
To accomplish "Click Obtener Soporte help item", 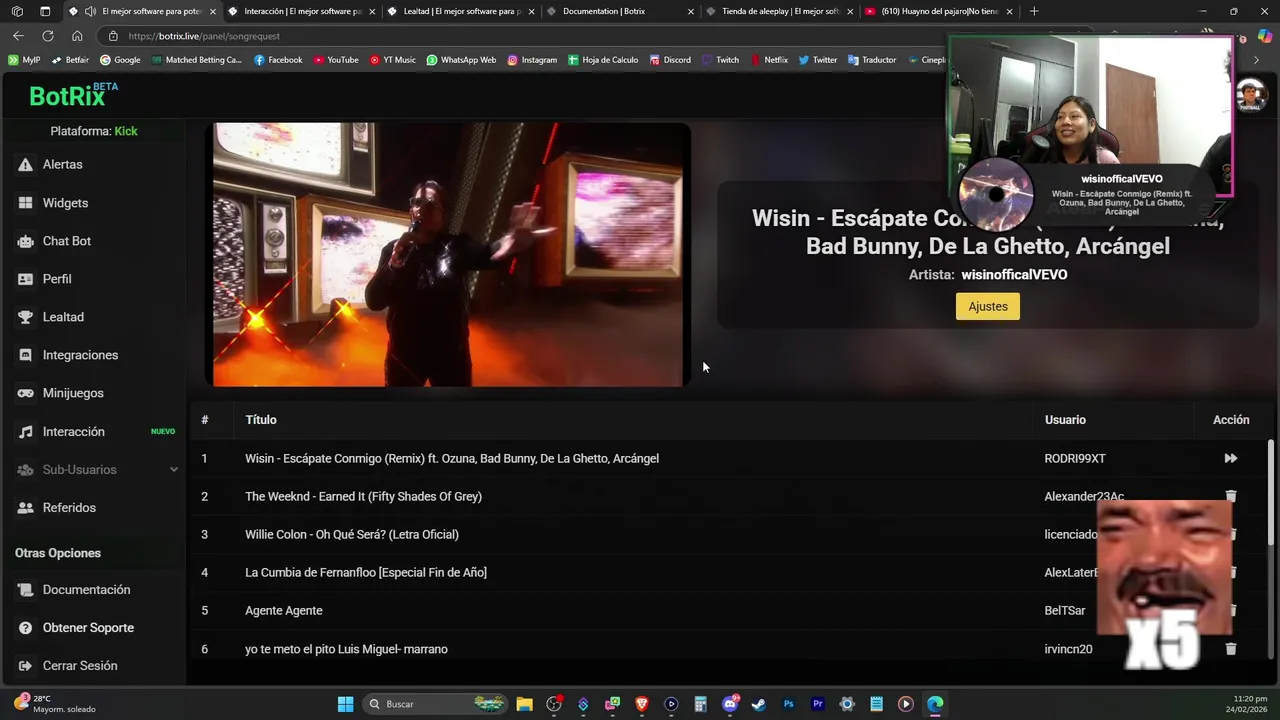I will (x=88, y=628).
